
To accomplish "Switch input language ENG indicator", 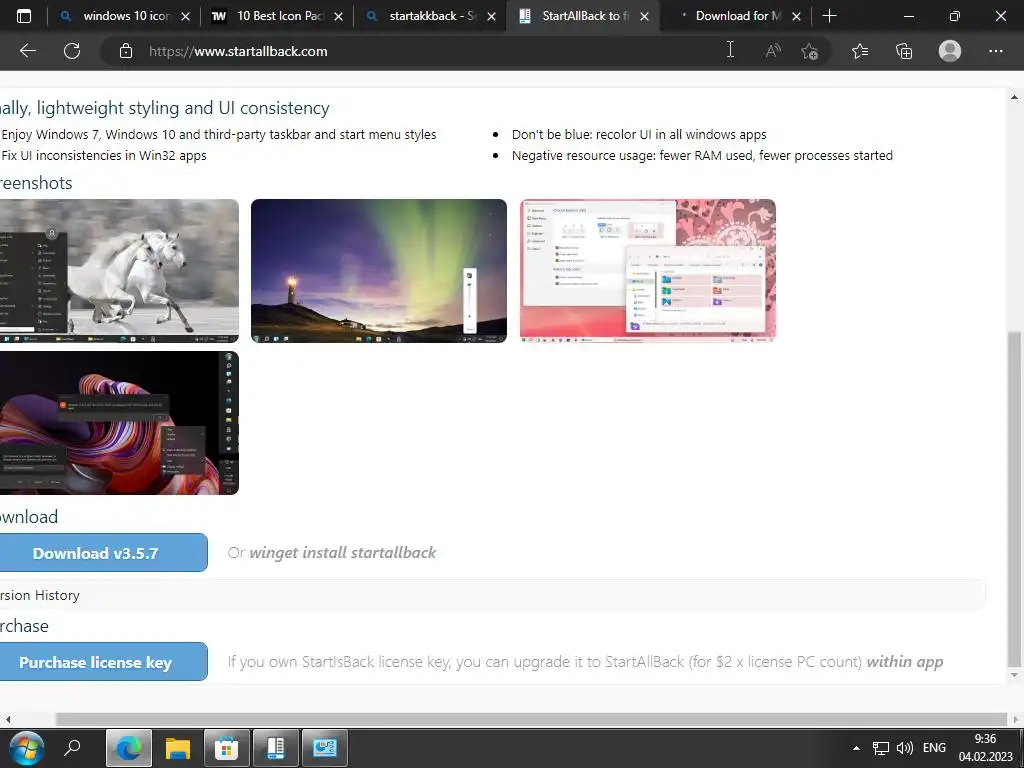I will [x=934, y=748].
